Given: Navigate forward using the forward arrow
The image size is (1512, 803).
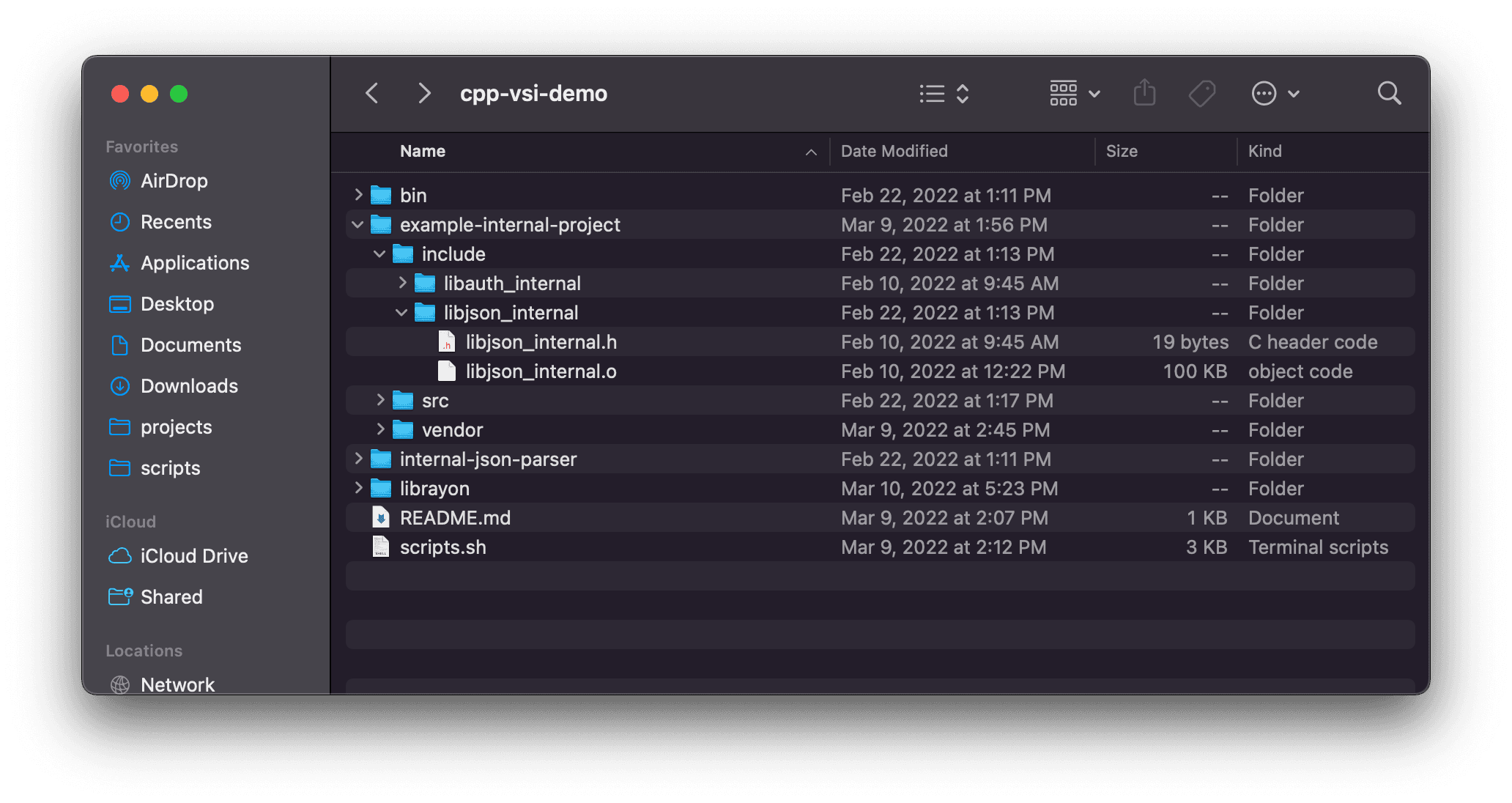Looking at the screenshot, I should click(x=423, y=93).
